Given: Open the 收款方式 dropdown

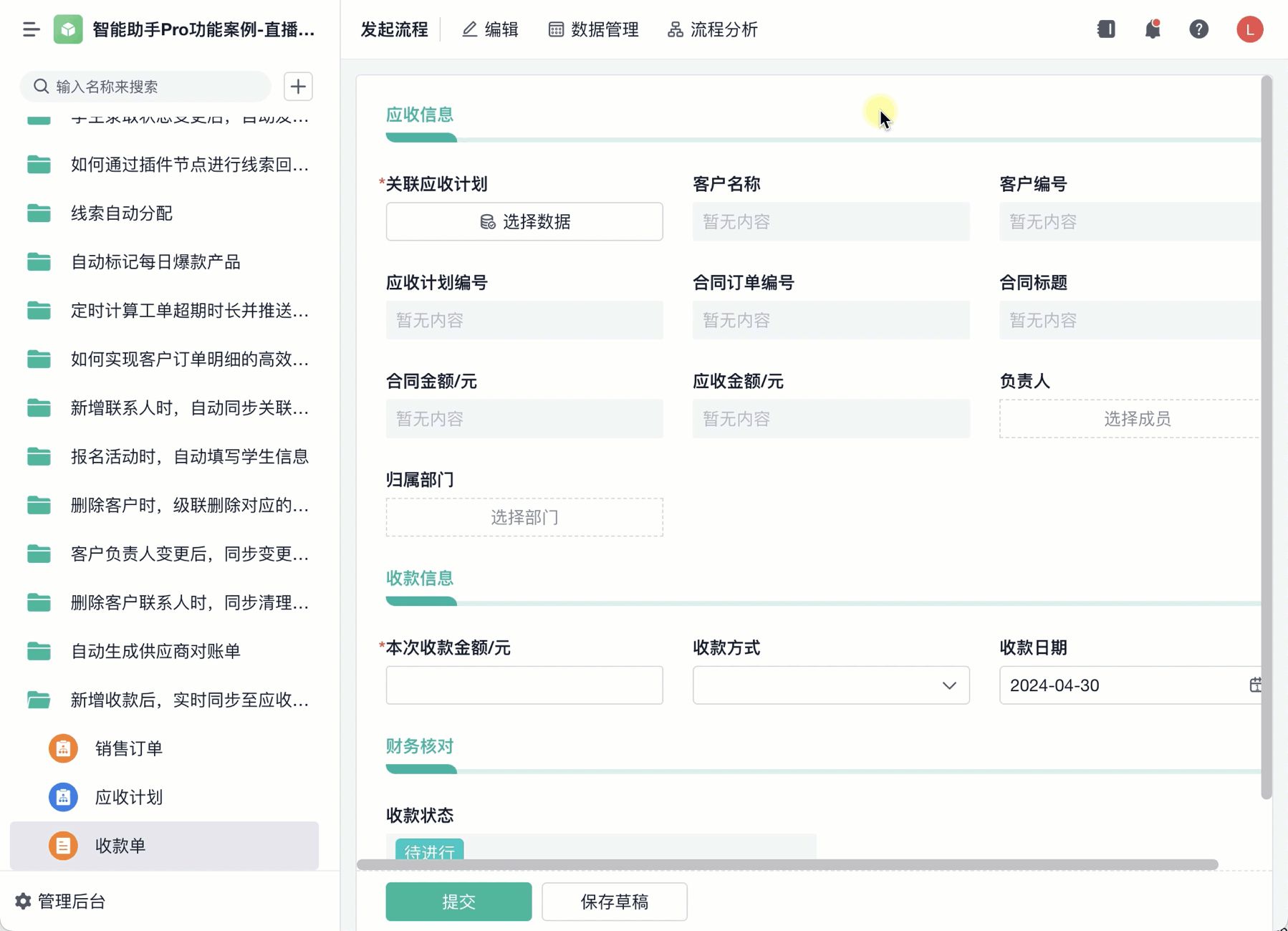Looking at the screenshot, I should [x=831, y=685].
